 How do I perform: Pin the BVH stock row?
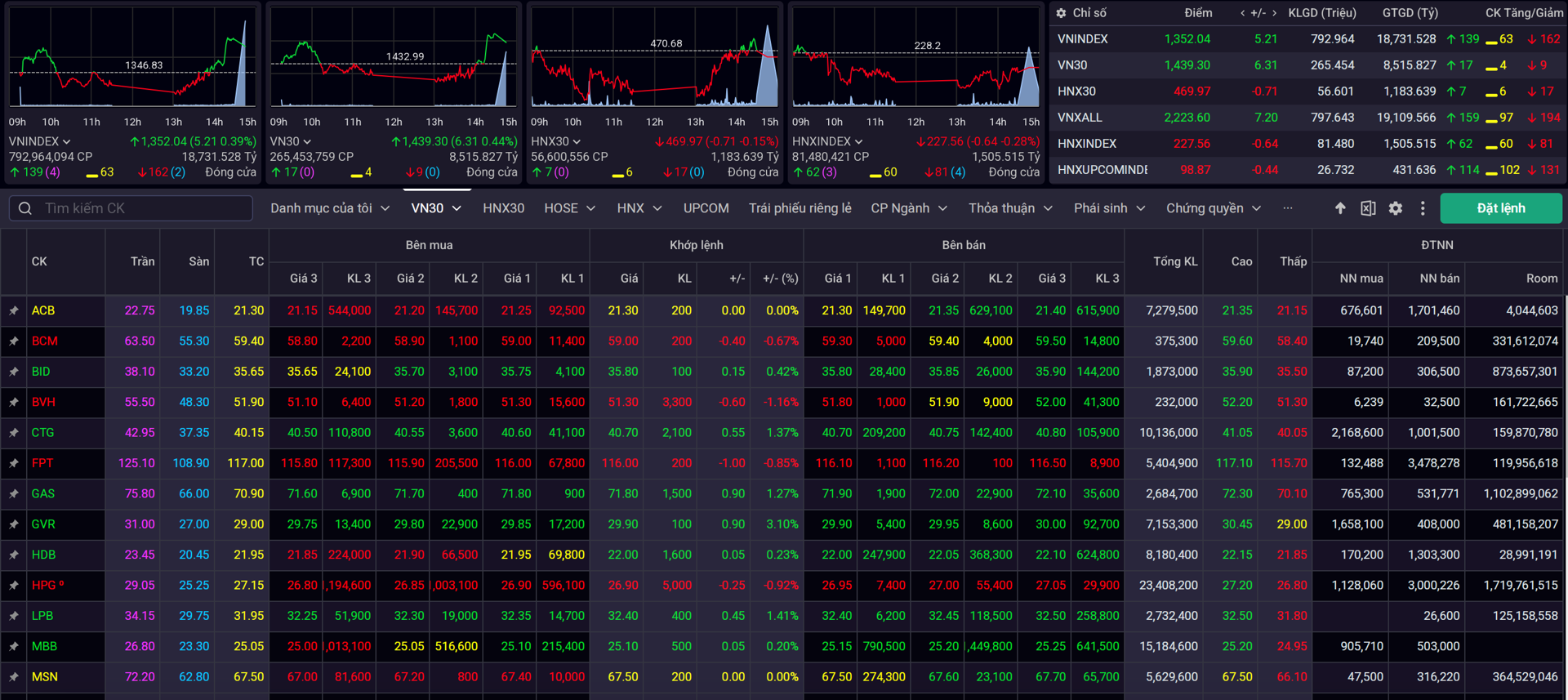(14, 402)
